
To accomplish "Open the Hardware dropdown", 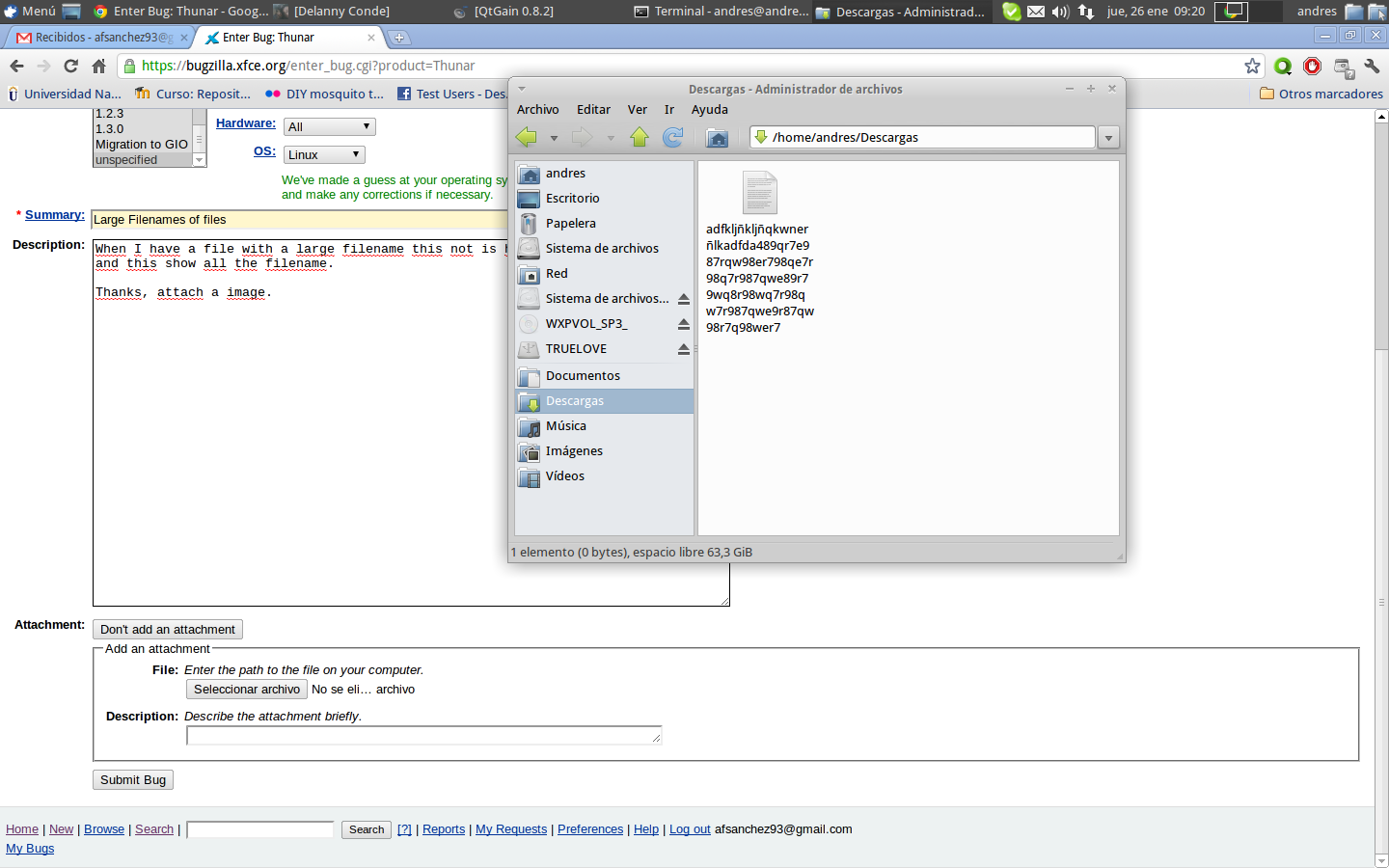I will pos(329,127).
